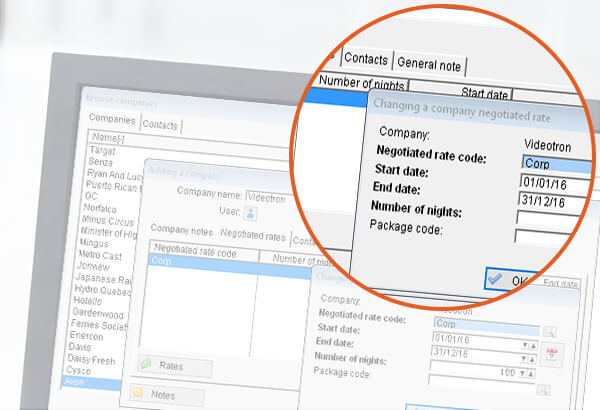The image size is (600, 410).
Task: Click Start date up arrow in lower dialog
Action: [533, 346]
